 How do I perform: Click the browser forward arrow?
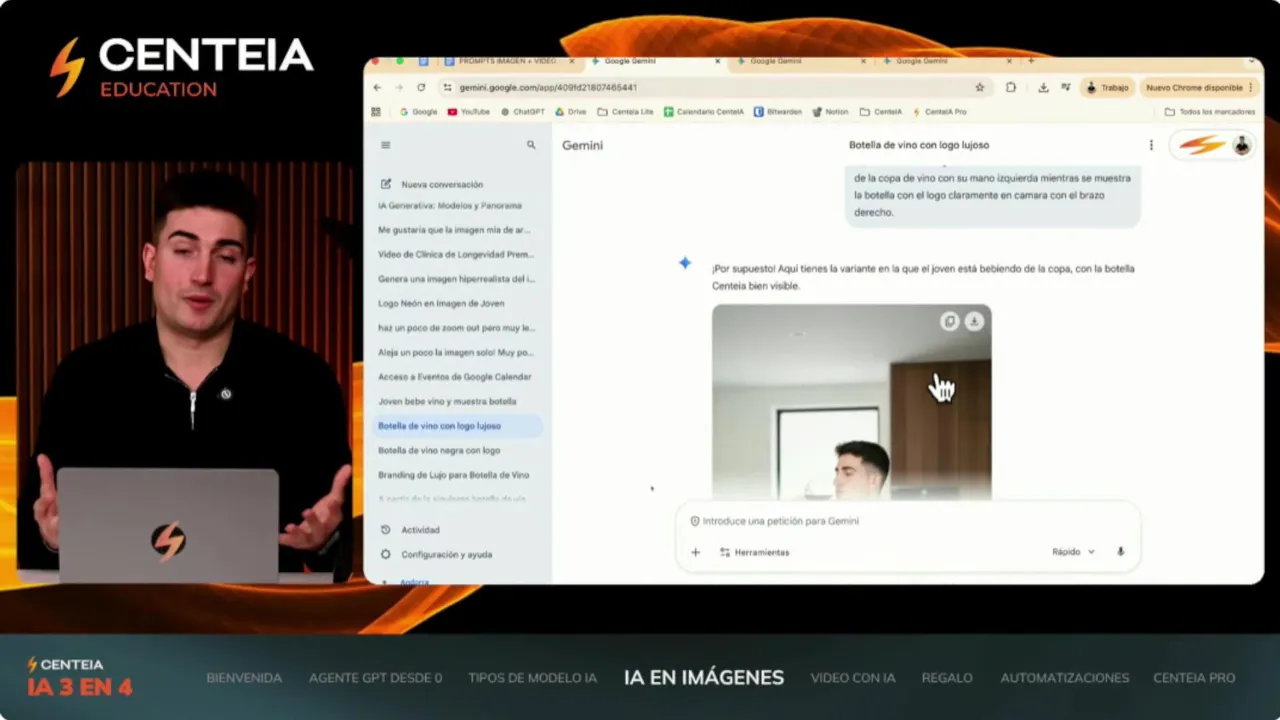399,88
